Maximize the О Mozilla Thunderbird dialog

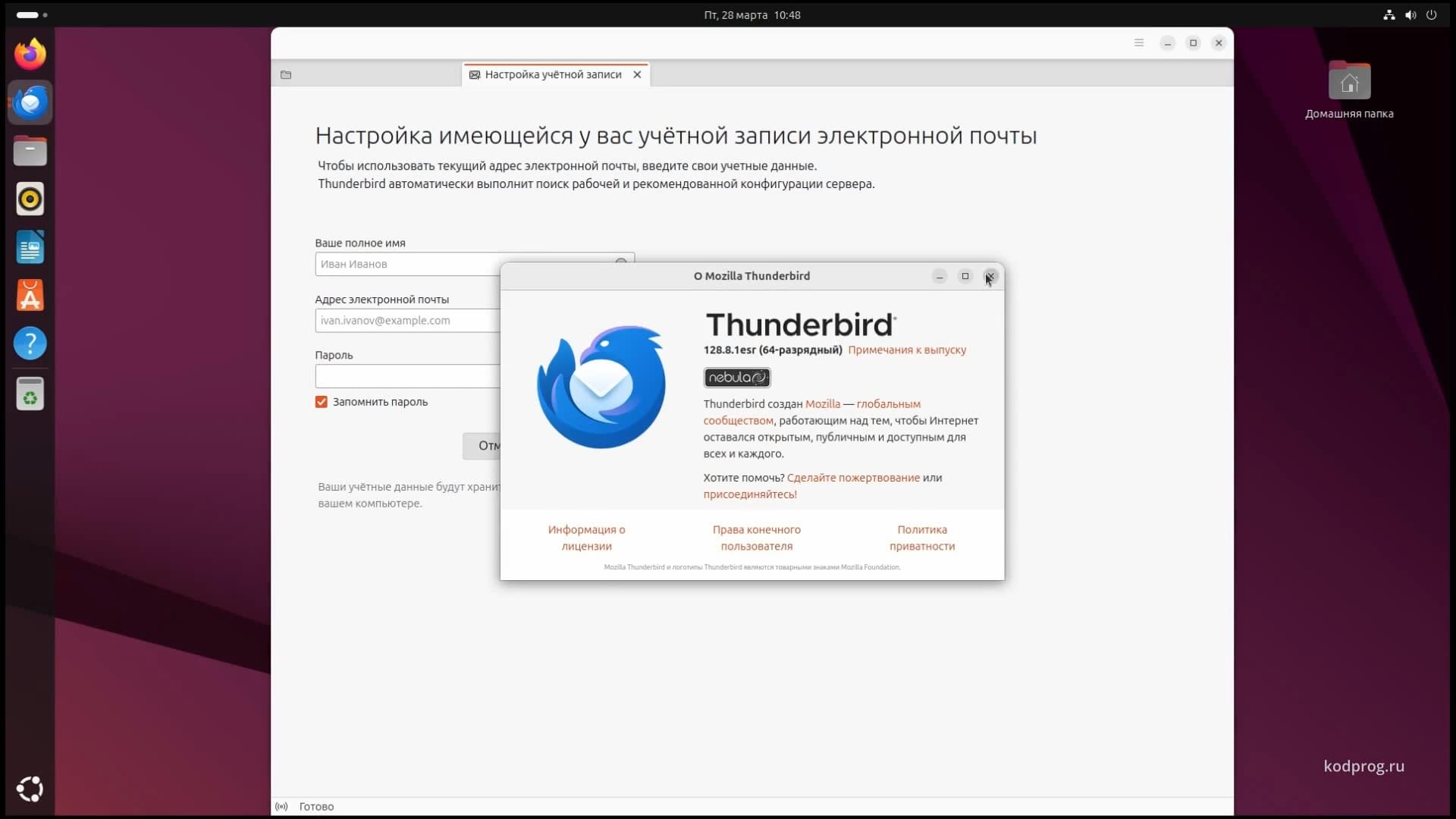965,276
